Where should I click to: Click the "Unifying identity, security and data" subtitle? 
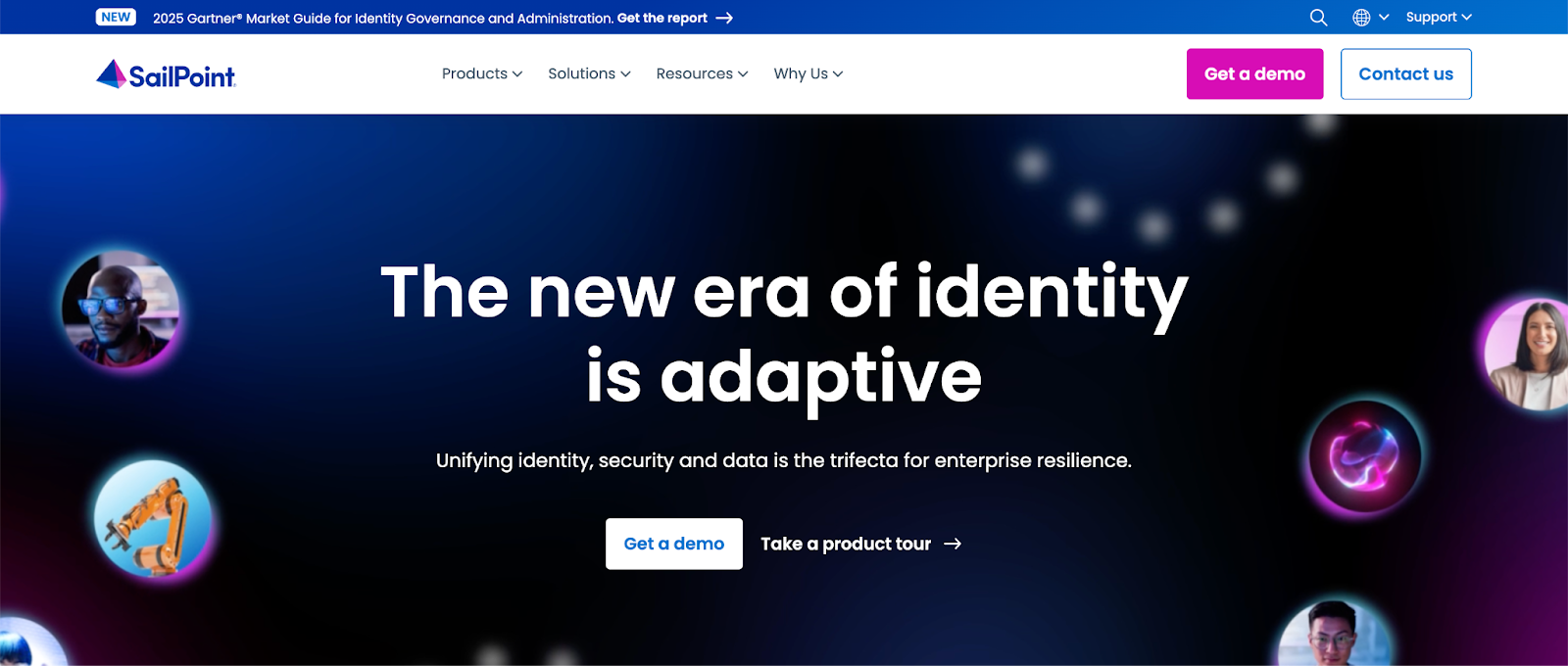(x=784, y=460)
